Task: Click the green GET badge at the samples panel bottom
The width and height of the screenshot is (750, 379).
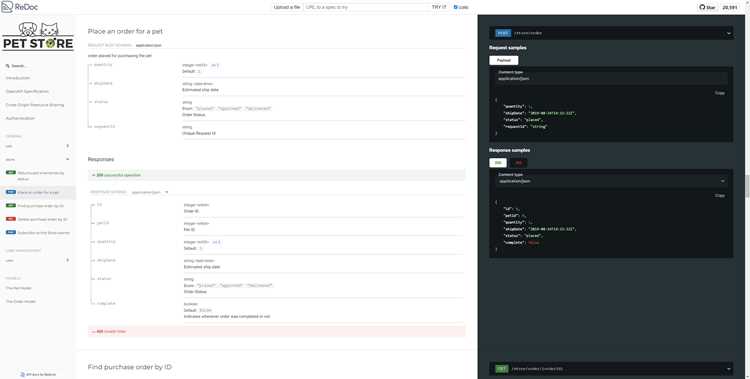Action: 501,368
